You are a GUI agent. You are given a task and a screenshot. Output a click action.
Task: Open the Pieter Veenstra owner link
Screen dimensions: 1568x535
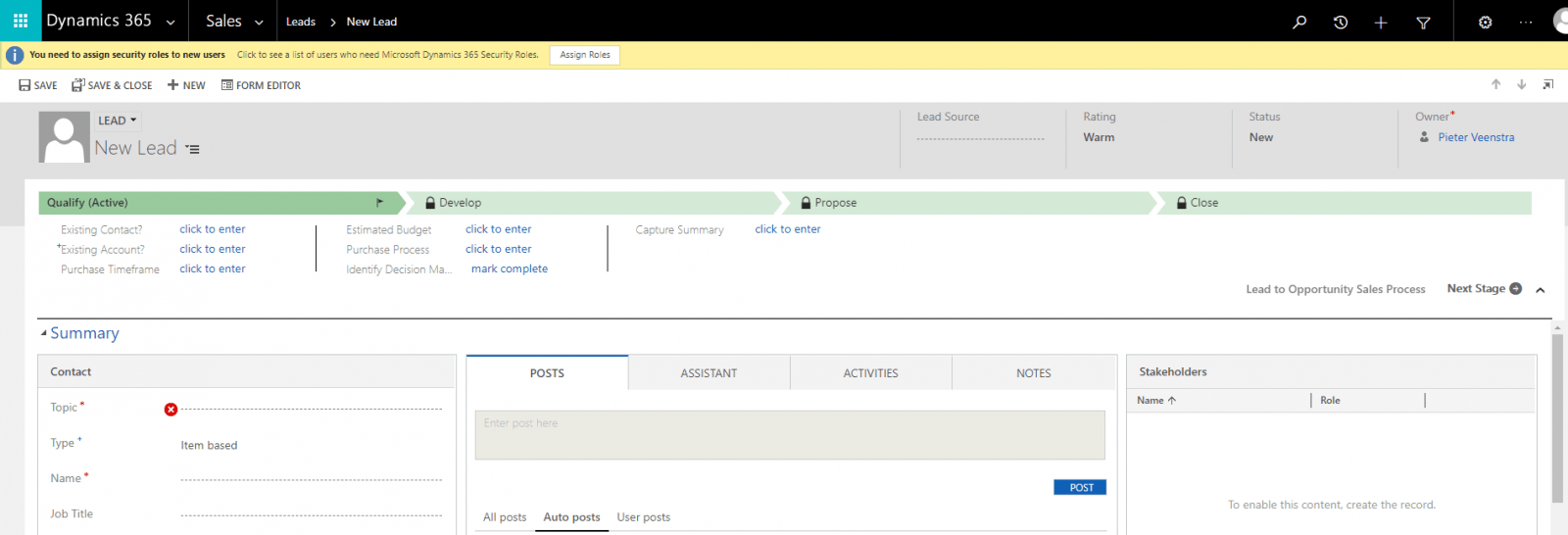pyautogui.click(x=1476, y=137)
